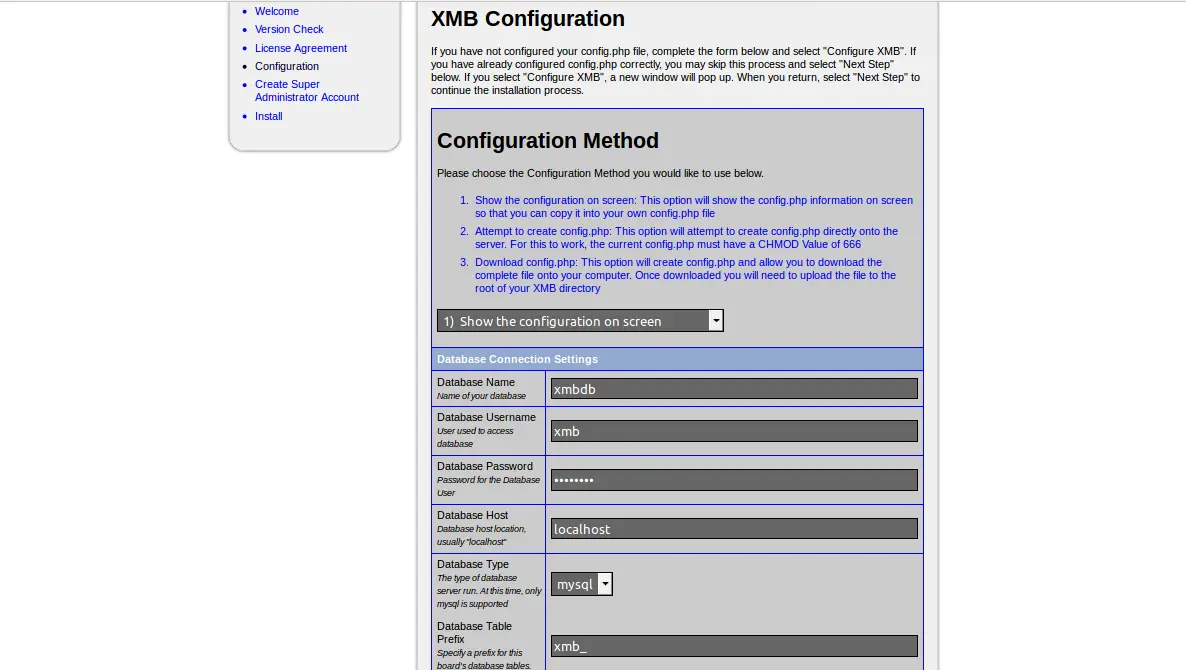Click the Database Username input

point(734,431)
